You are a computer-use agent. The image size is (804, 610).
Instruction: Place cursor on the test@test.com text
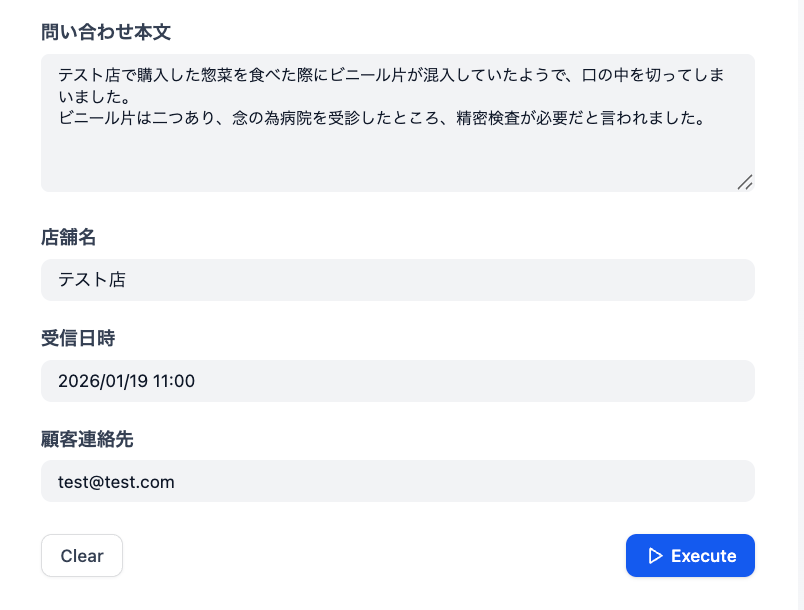(116, 482)
